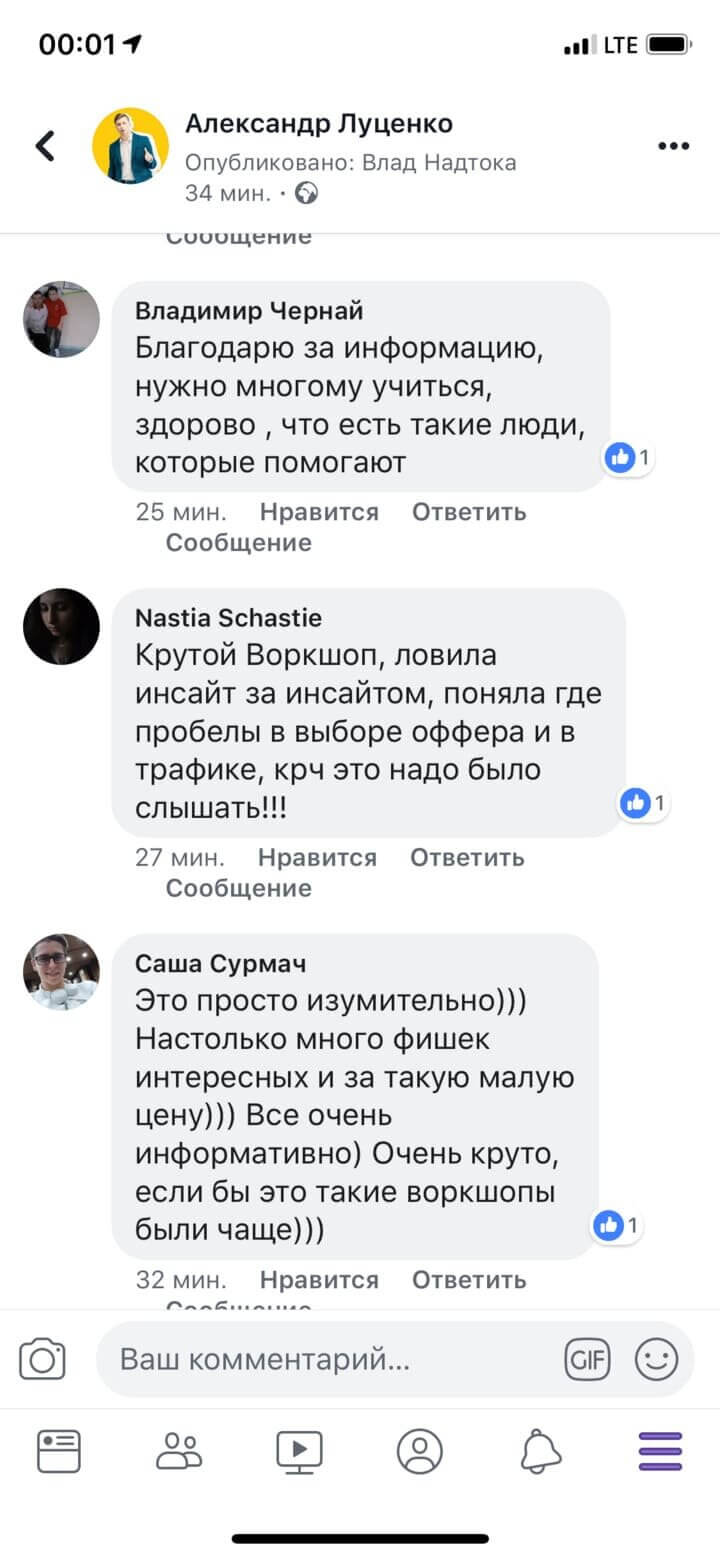Open the emoji smiley picker
Viewport: 720px width, 1559px height.
(x=657, y=1360)
